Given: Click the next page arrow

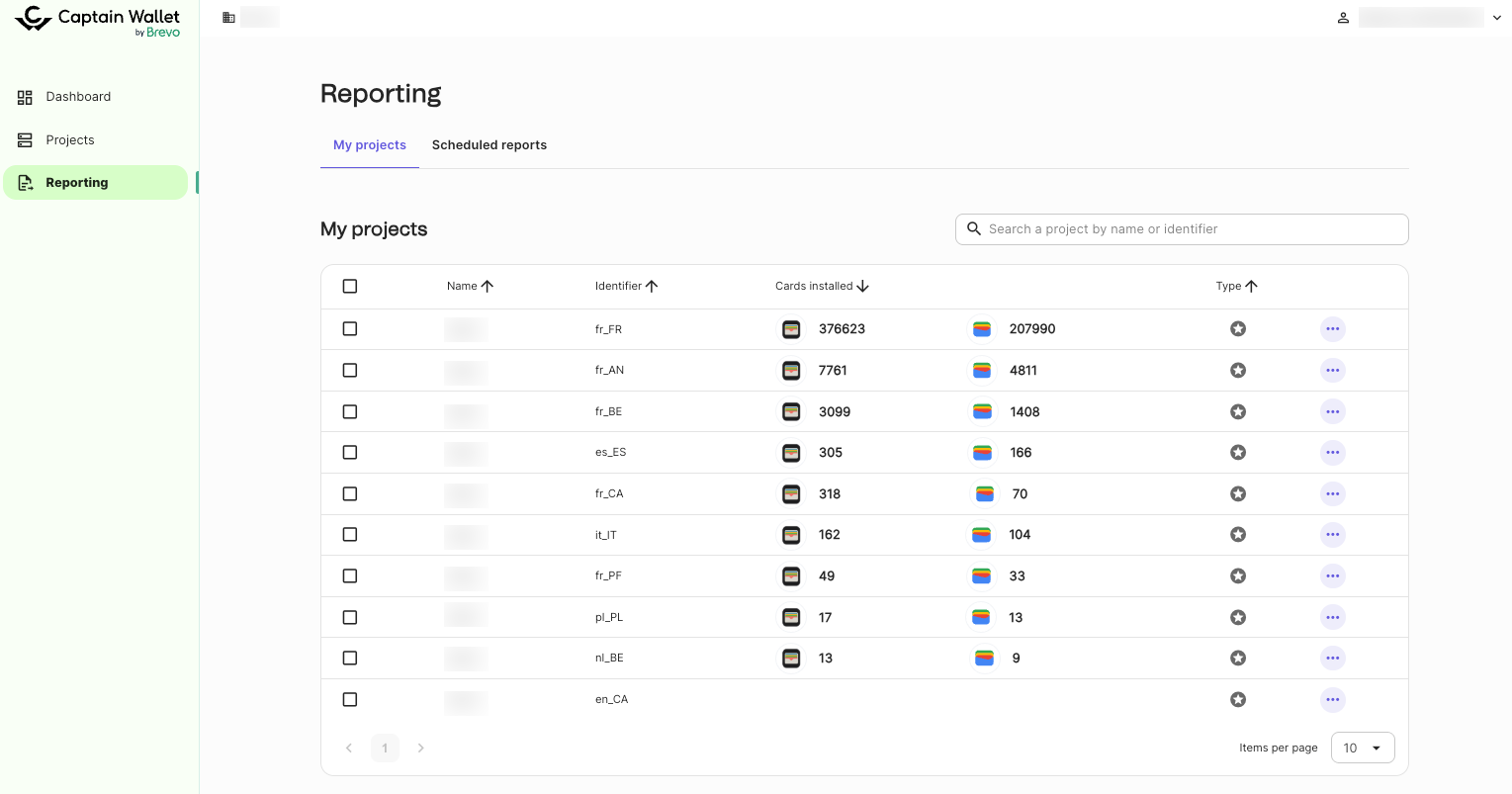Looking at the screenshot, I should coord(420,749).
